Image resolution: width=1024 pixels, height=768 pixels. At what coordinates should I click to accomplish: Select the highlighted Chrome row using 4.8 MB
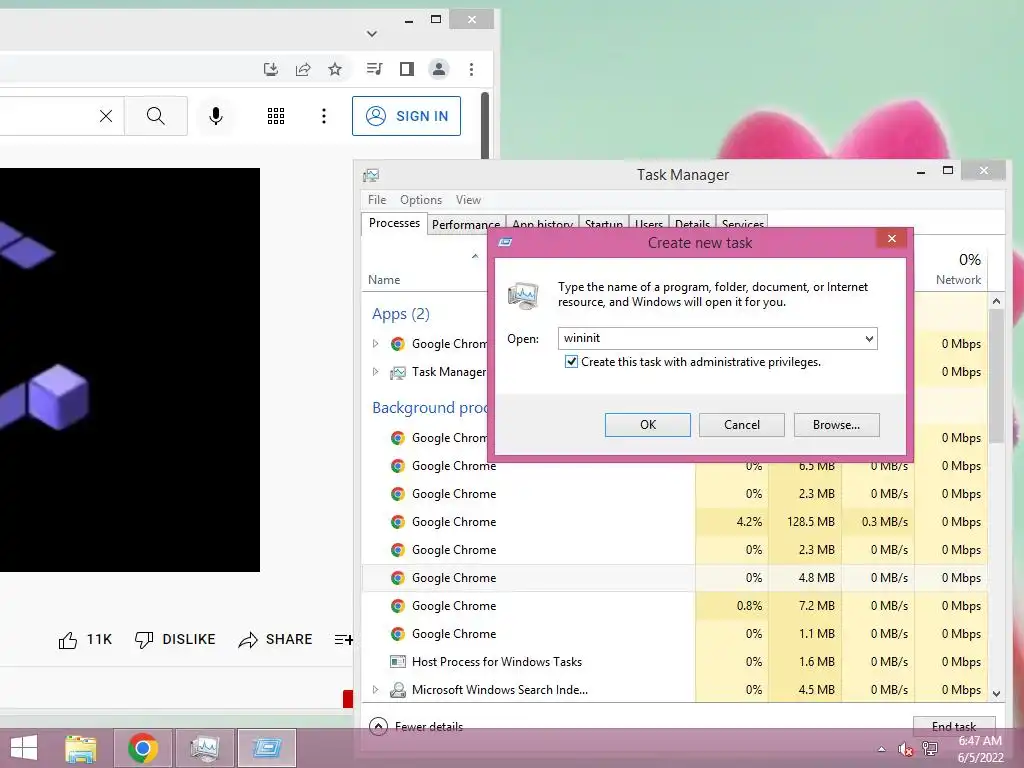pyautogui.click(x=675, y=578)
